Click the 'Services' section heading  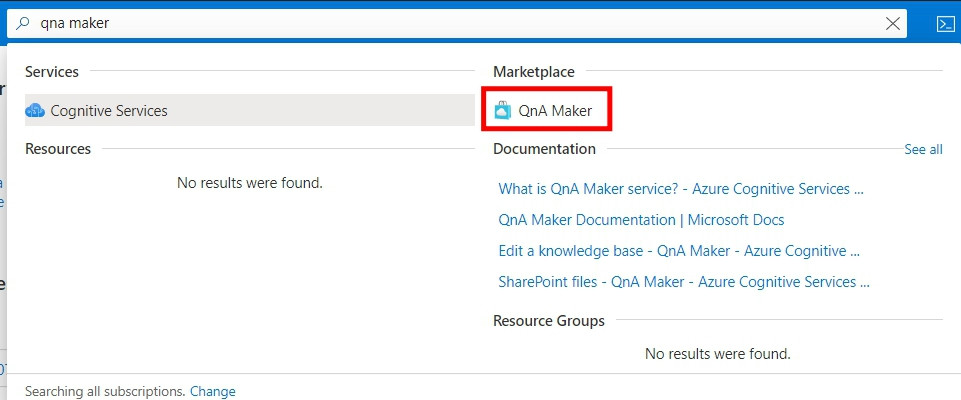(x=52, y=72)
